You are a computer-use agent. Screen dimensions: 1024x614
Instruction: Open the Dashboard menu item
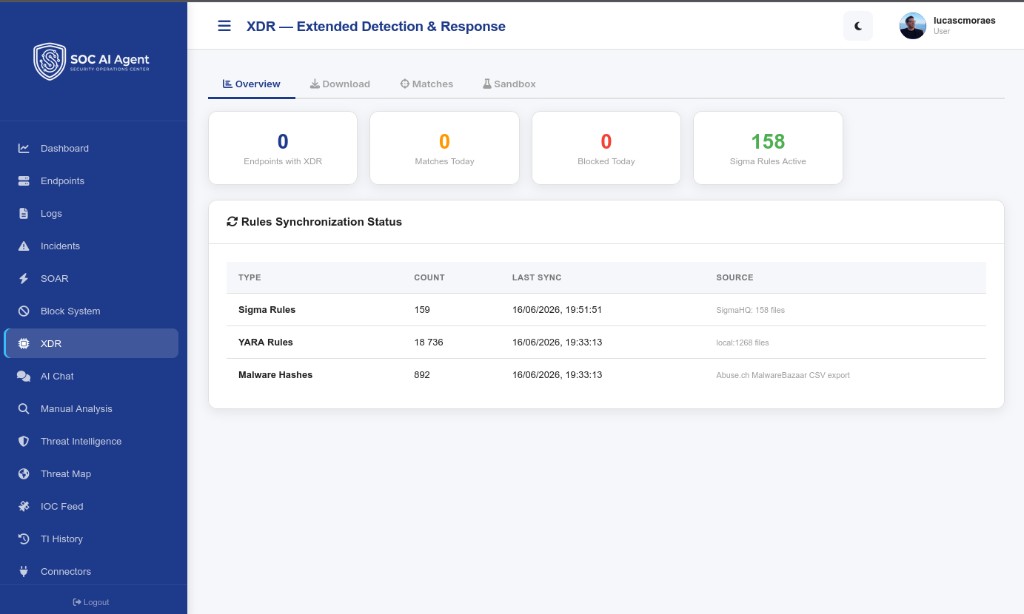[91, 148]
